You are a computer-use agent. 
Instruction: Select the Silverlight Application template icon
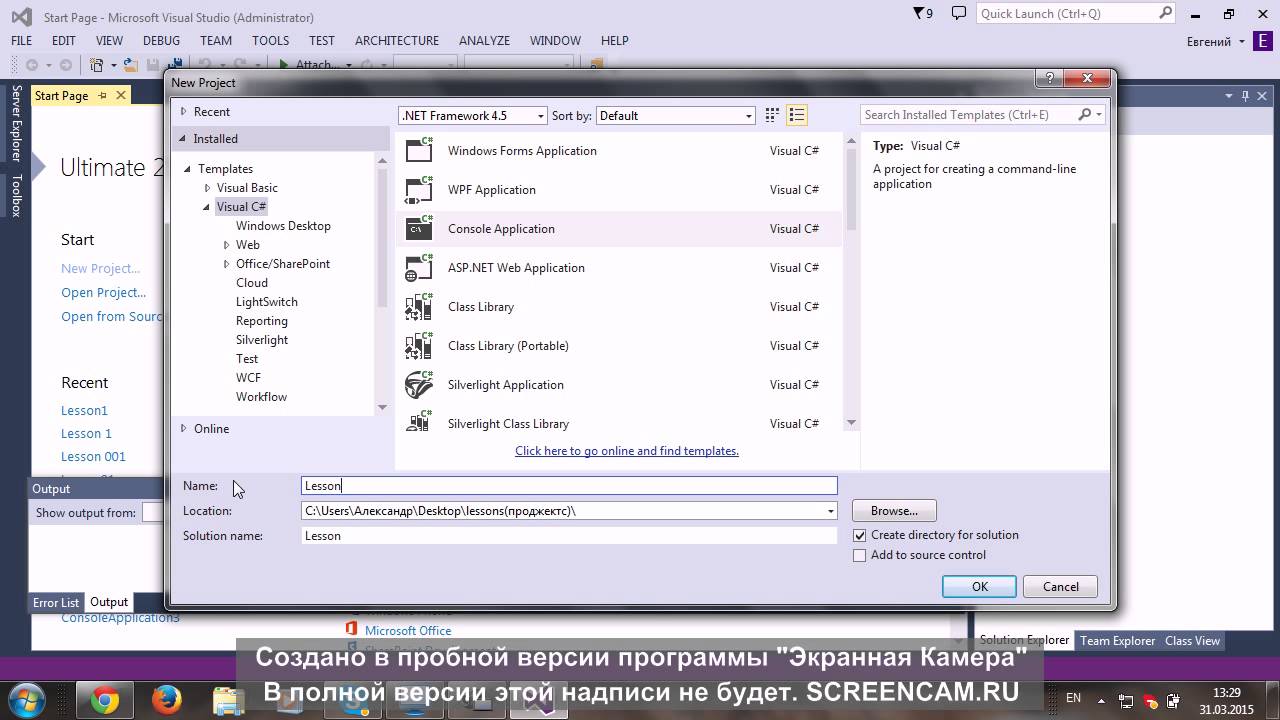coord(419,384)
